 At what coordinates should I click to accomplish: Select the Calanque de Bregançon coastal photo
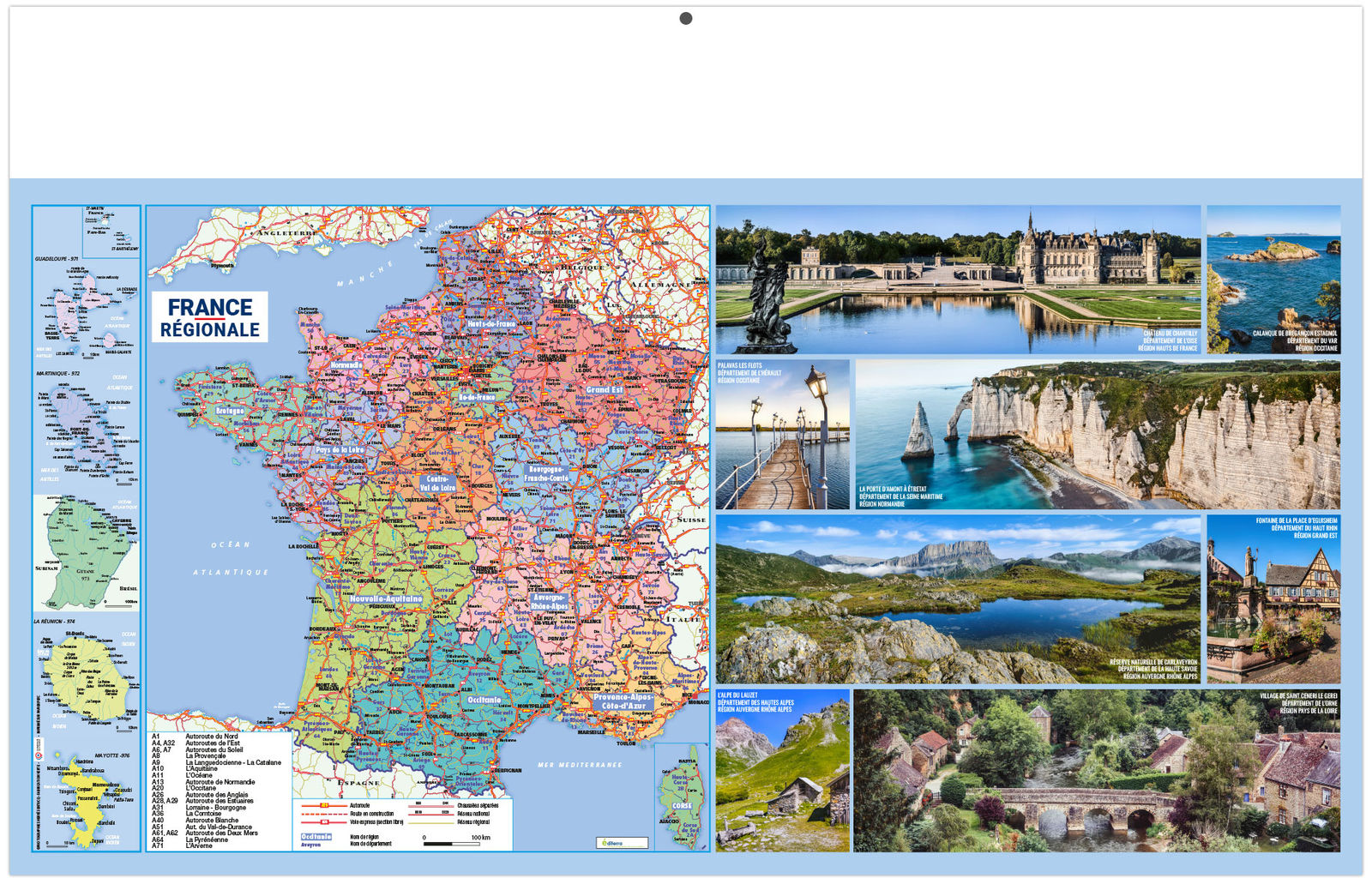[x=1273, y=280]
